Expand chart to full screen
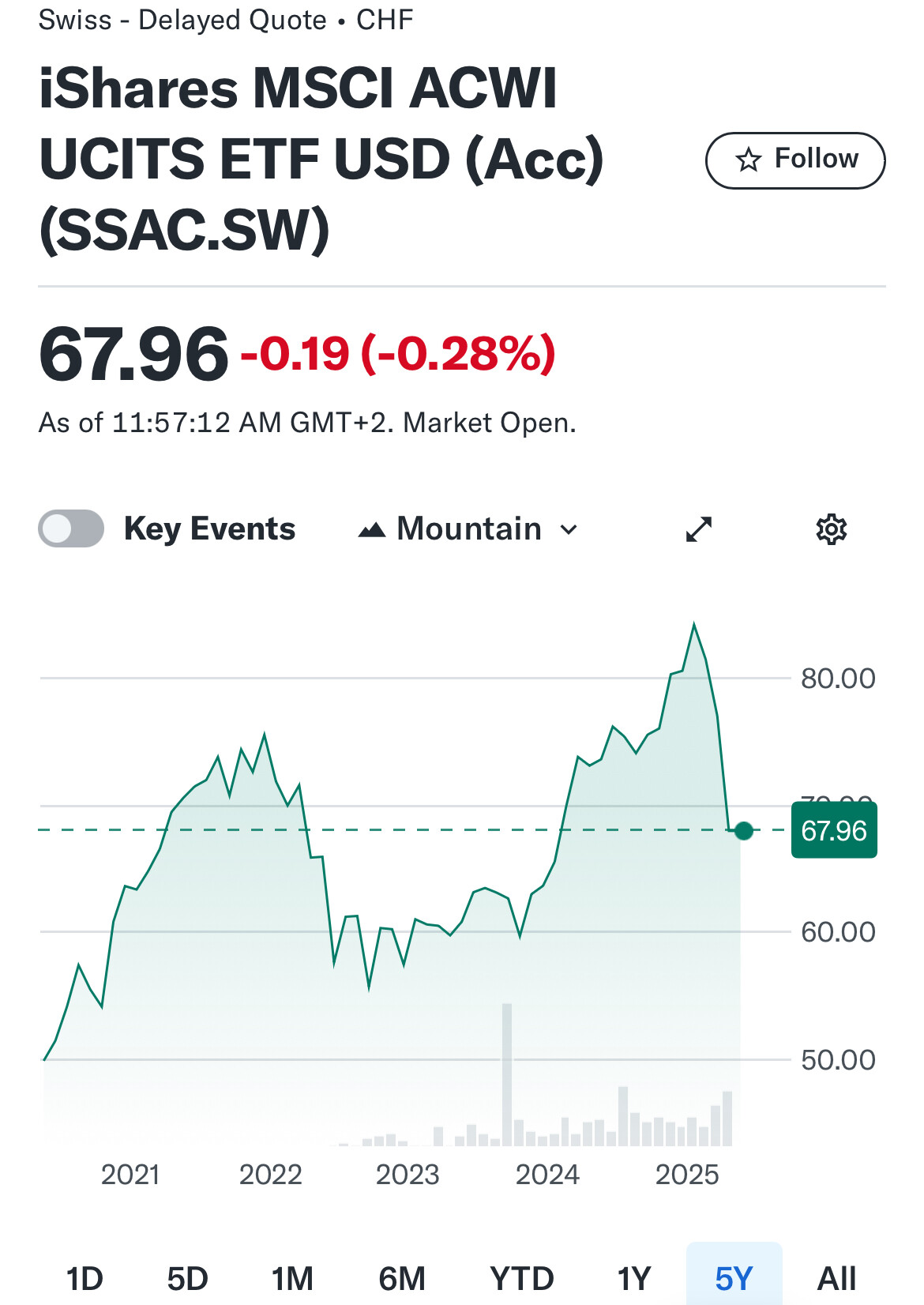 pyautogui.click(x=699, y=529)
